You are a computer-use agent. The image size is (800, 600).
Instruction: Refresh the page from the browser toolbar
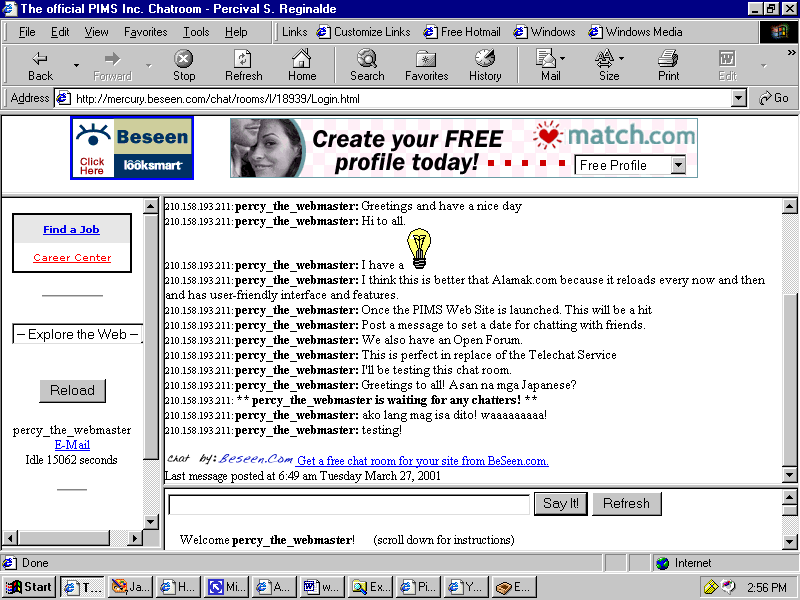click(243, 66)
